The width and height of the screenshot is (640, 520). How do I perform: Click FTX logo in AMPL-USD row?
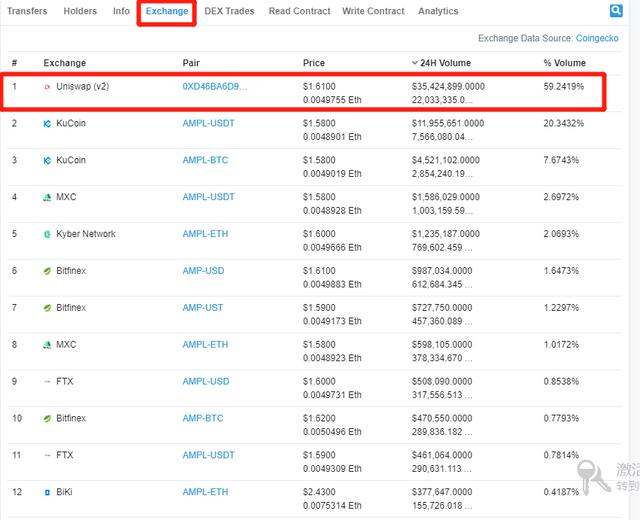(x=47, y=382)
